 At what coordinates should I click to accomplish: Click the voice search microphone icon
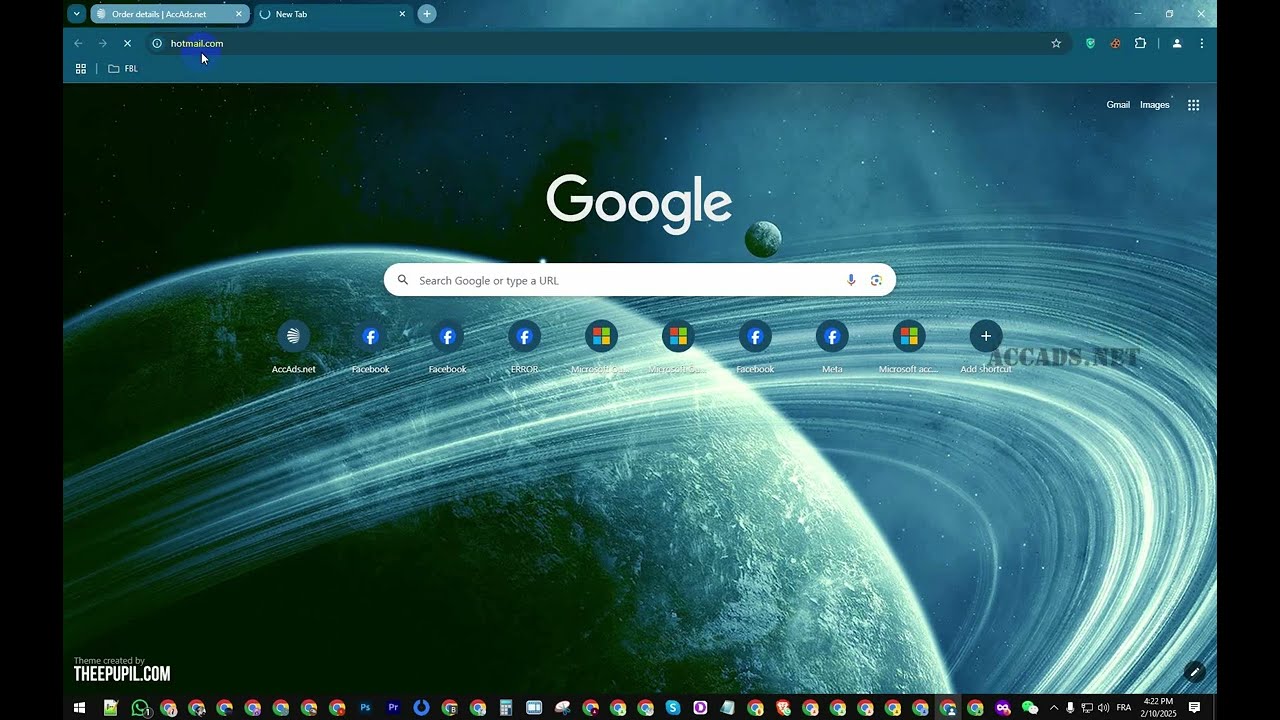coord(851,280)
